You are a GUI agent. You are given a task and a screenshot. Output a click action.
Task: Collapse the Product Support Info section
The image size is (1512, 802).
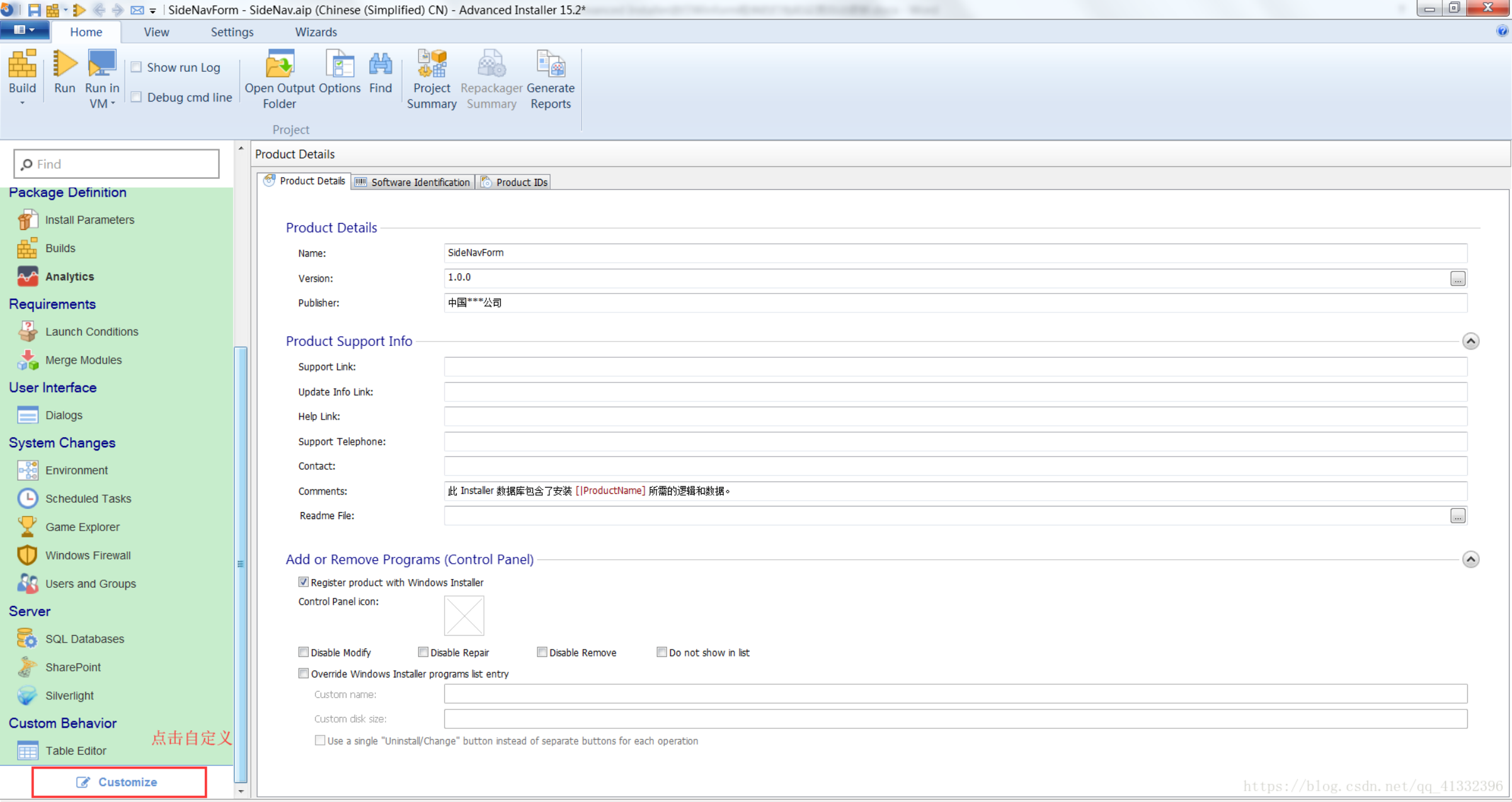[x=1470, y=341]
